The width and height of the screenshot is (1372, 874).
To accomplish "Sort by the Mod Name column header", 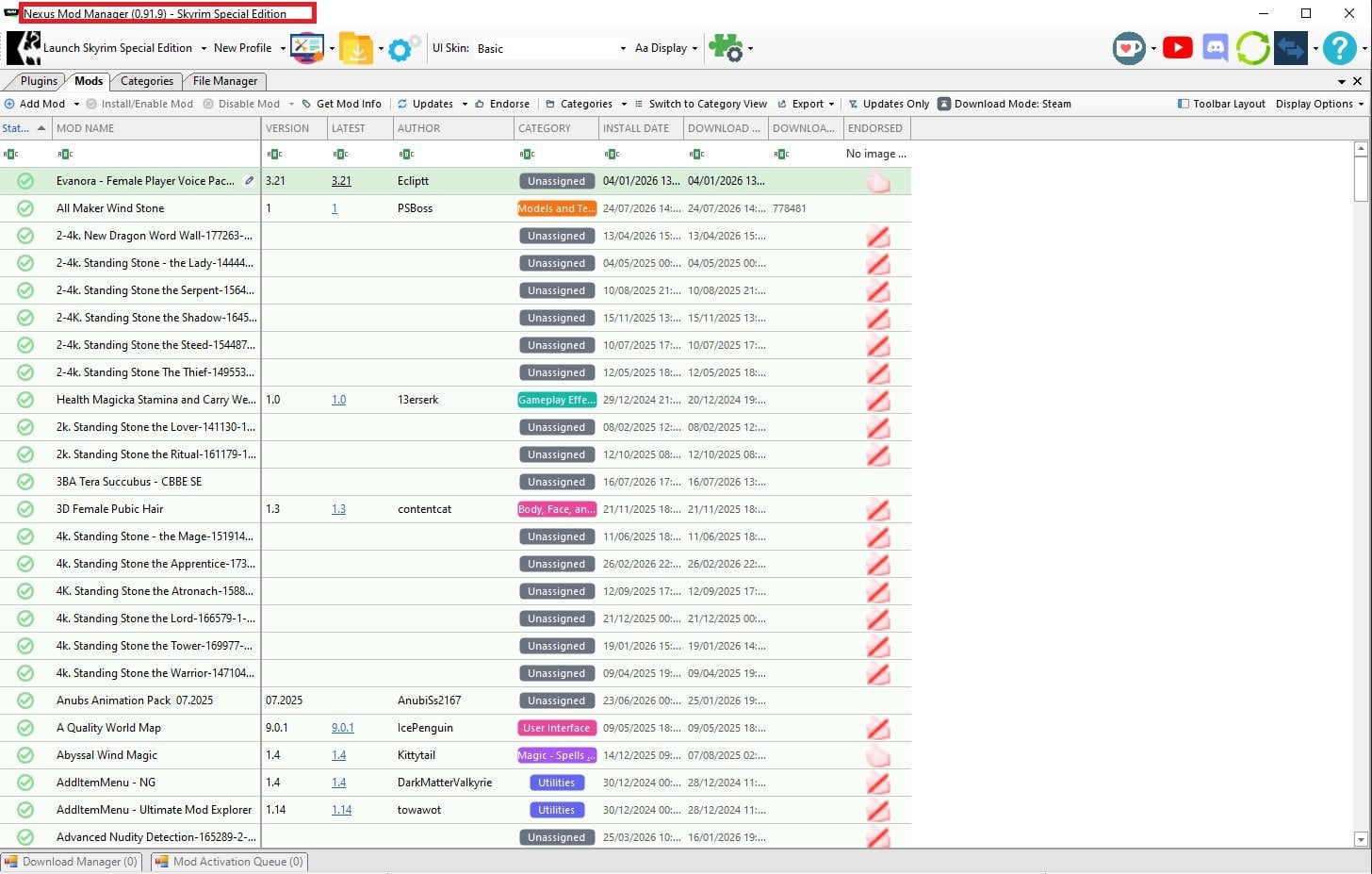I will pos(156,128).
